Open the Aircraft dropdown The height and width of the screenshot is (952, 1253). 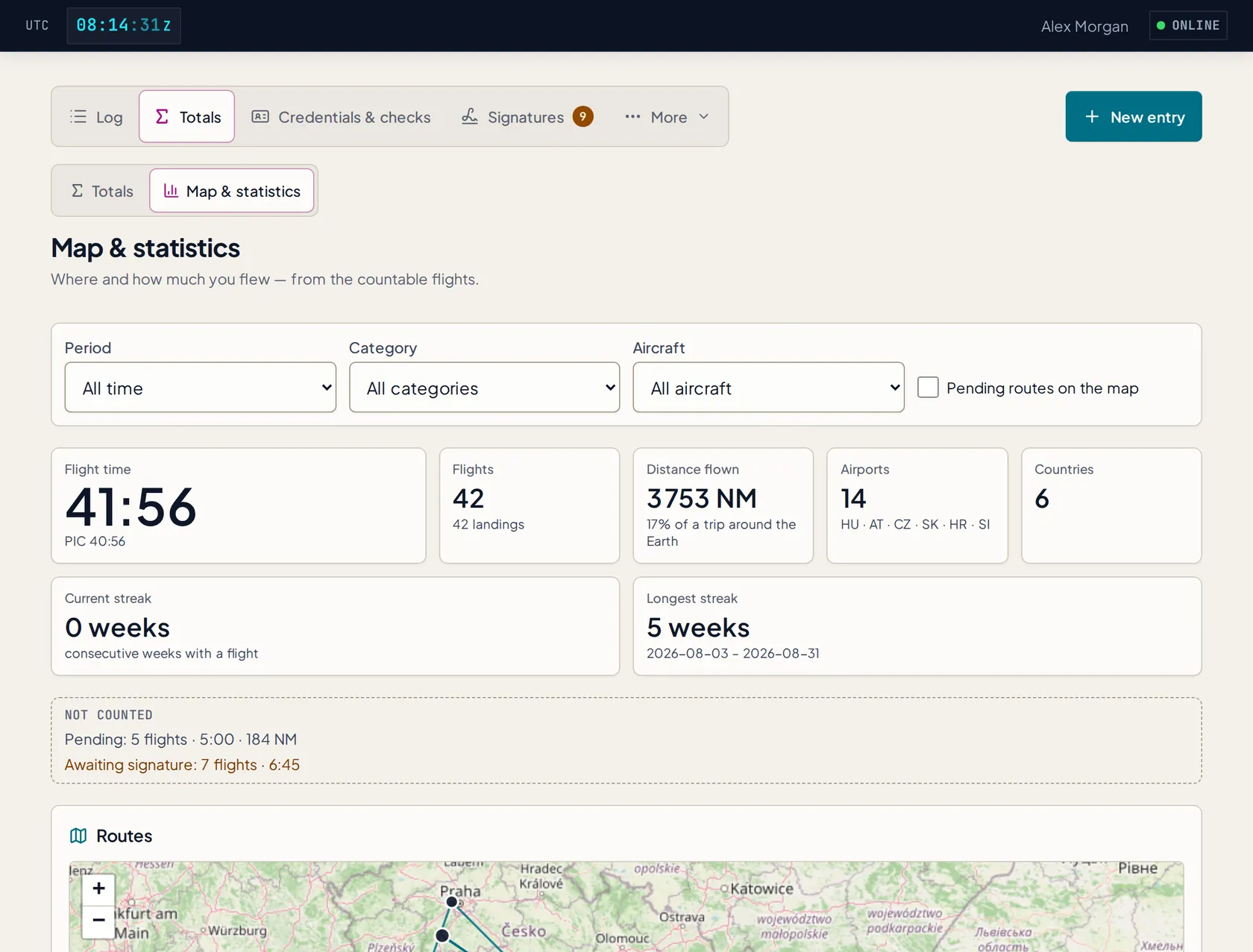[x=769, y=388]
